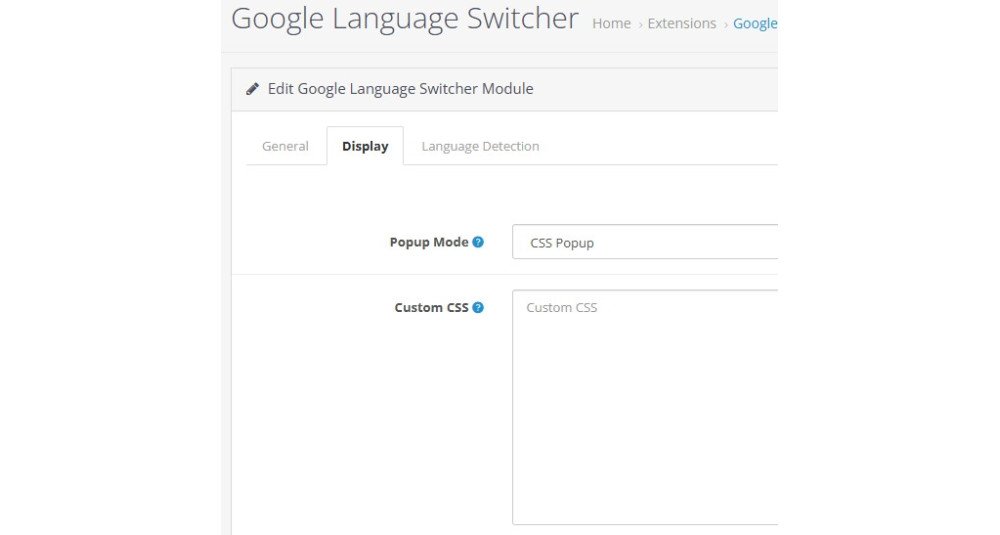Click the blue Google breadcrumb link
This screenshot has width=1000, height=535.
point(755,23)
